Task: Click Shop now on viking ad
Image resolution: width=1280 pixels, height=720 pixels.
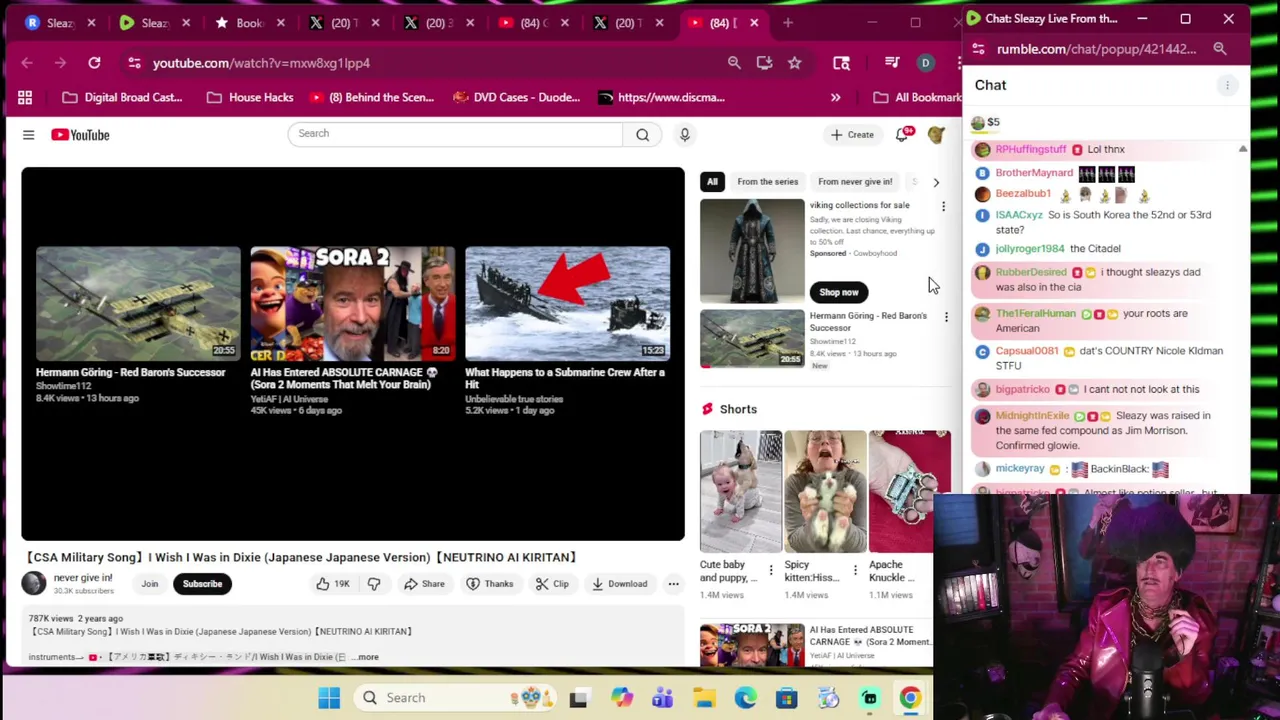Action: (x=839, y=292)
